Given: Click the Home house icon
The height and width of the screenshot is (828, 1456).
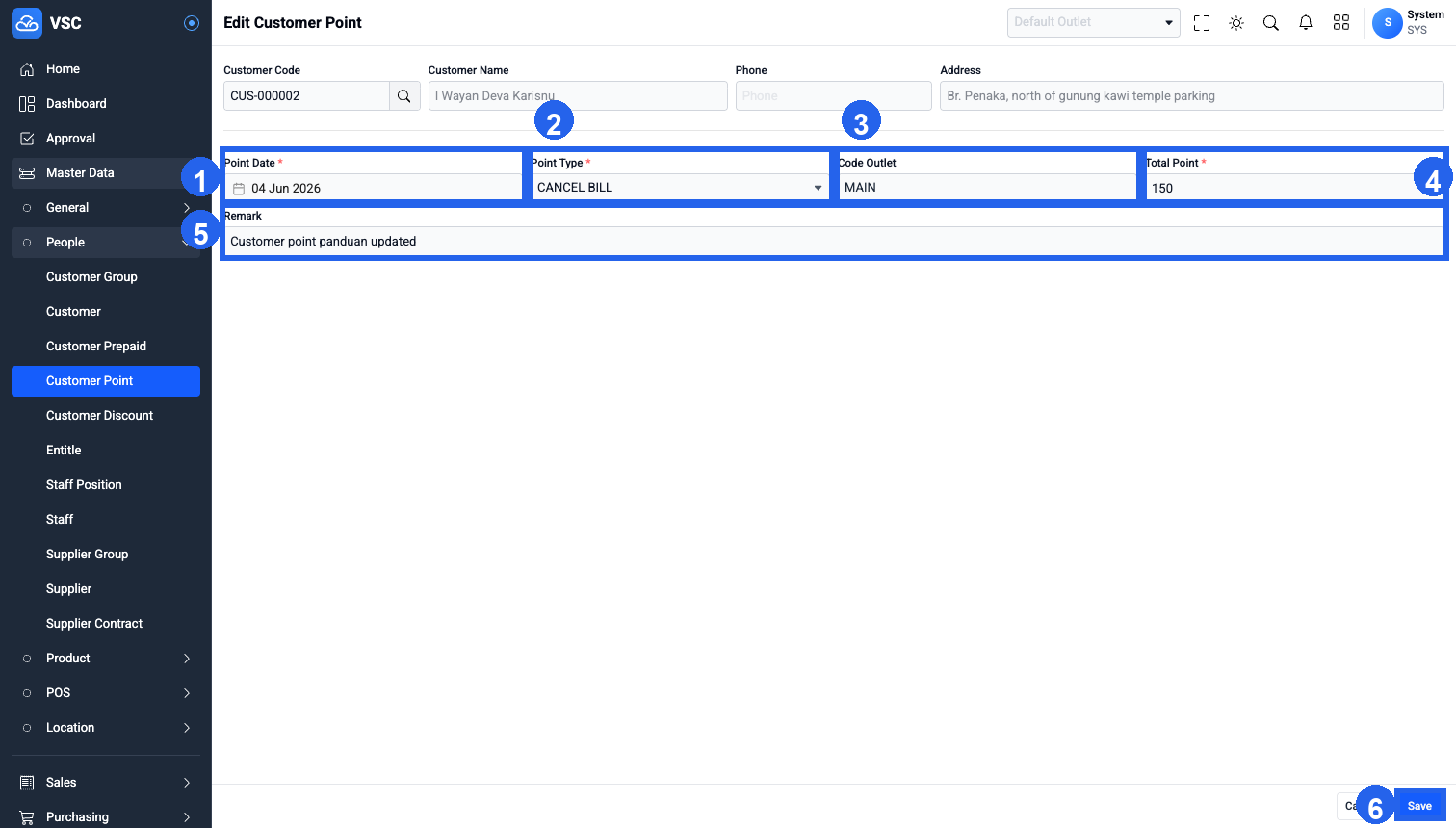Looking at the screenshot, I should coord(27,69).
